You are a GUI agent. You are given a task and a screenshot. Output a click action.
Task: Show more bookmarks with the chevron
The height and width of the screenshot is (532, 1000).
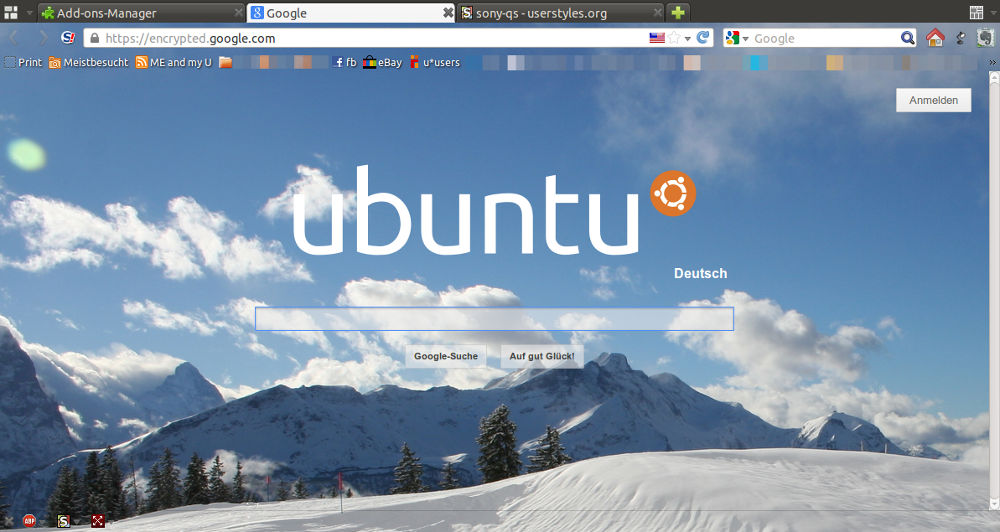point(992,63)
